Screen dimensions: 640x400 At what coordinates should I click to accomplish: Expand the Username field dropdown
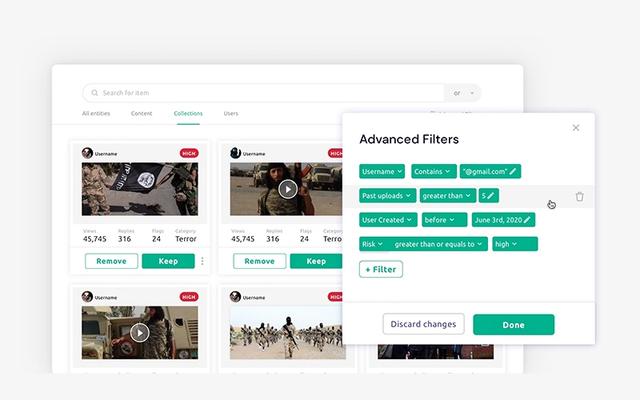(382, 172)
